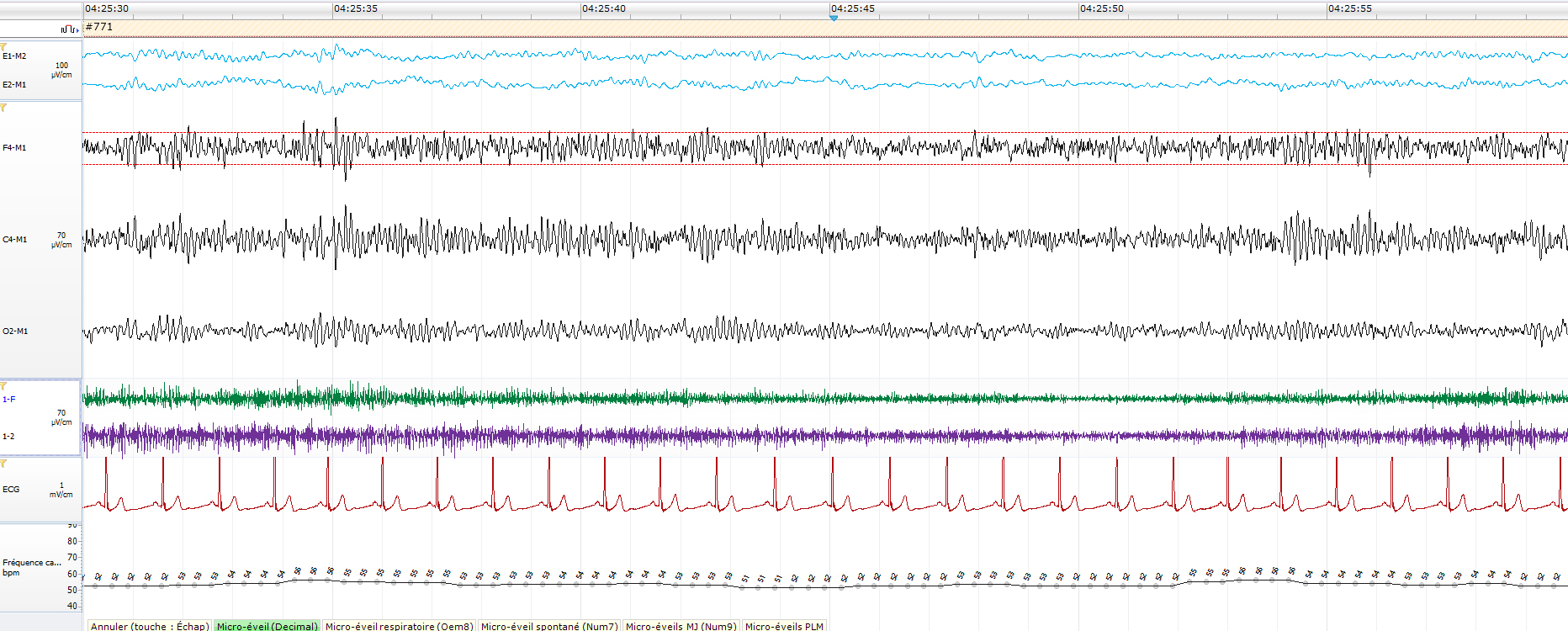Image resolution: width=1568 pixels, height=631 pixels.
Task: Click the filter funnel icon above ECG
Action: [x=4, y=464]
